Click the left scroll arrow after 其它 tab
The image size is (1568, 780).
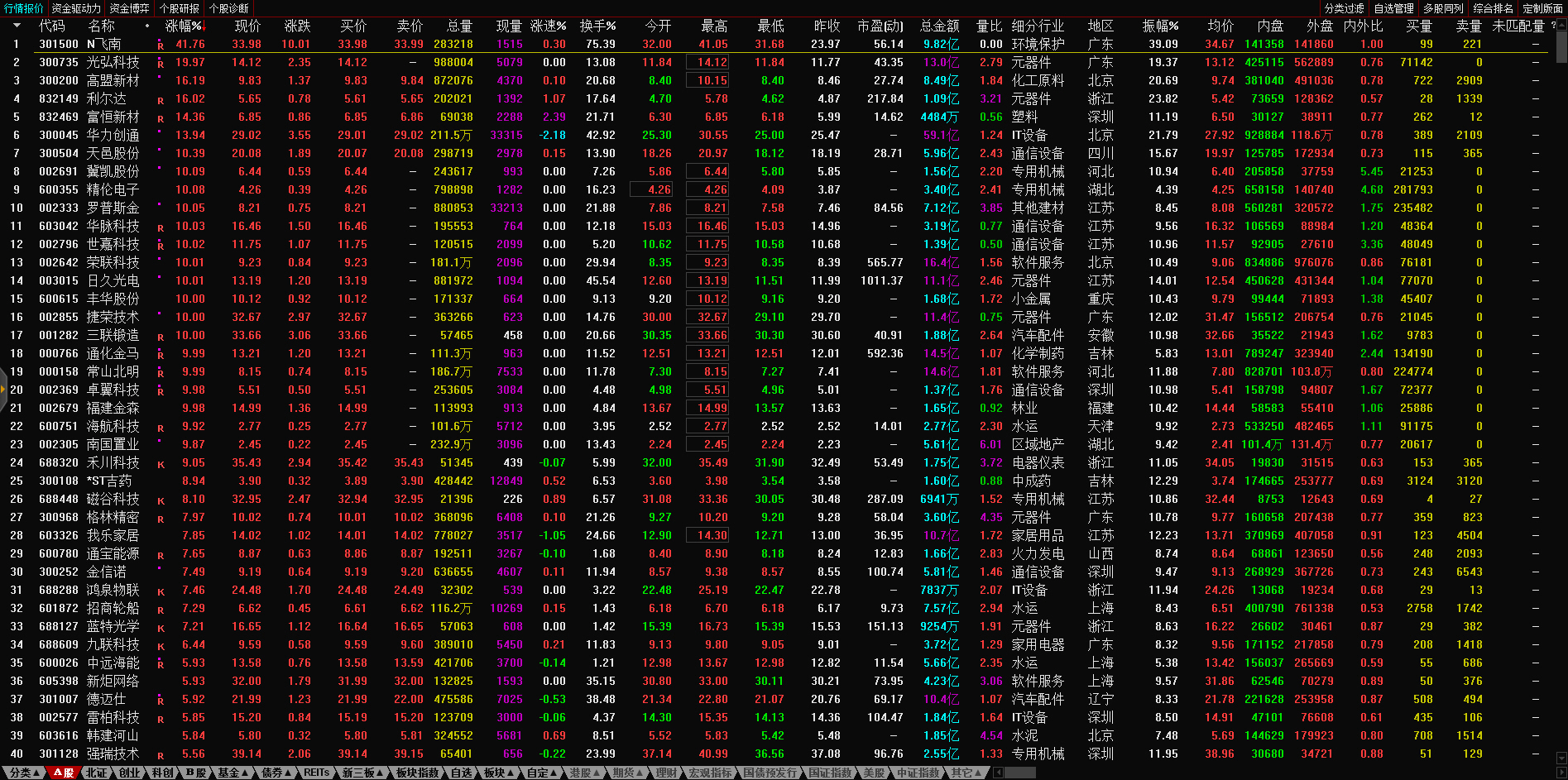(x=998, y=773)
